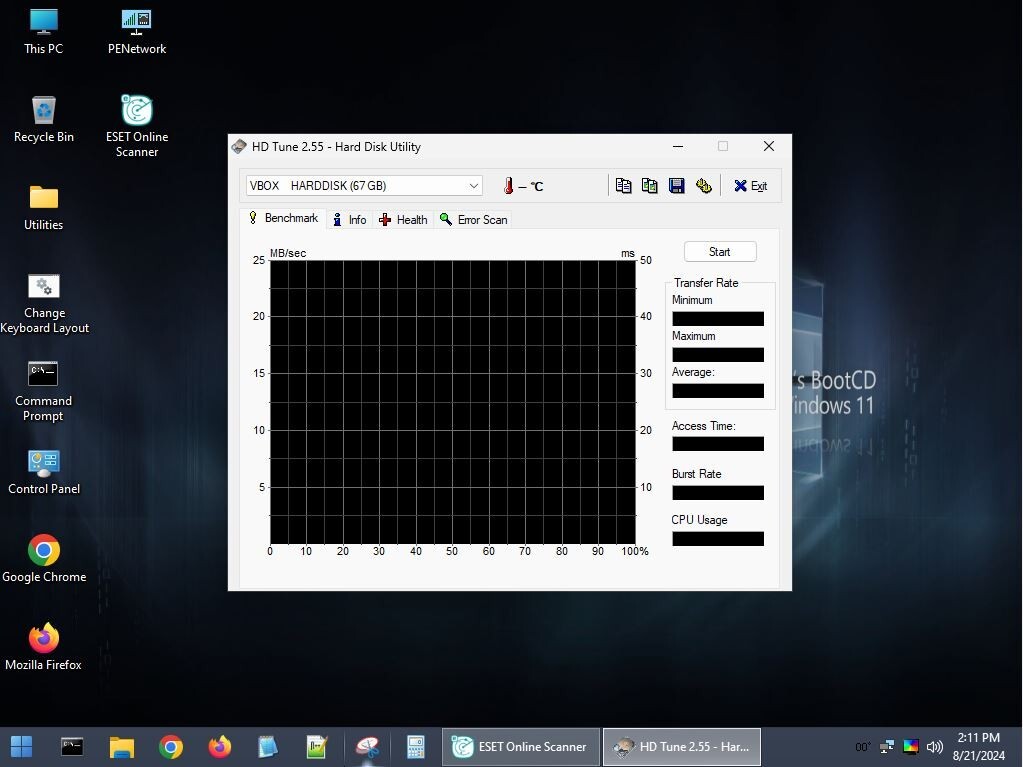Switch to the Error Scan tab
1023x767 pixels.
[x=473, y=220]
